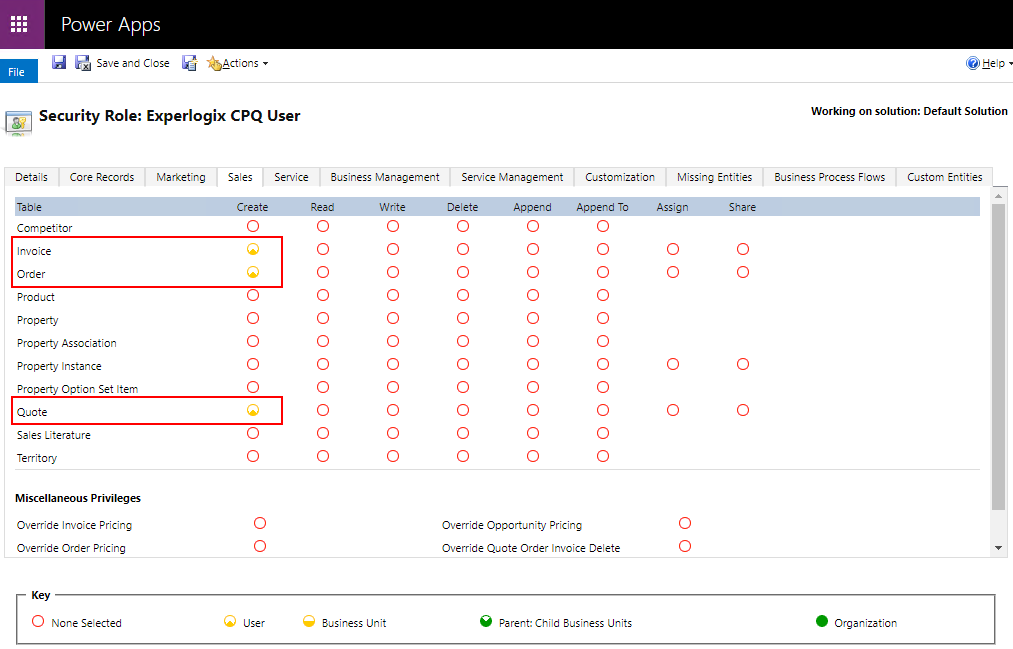The width and height of the screenshot is (1013, 649).
Task: Click the Read column header
Action: (322, 207)
